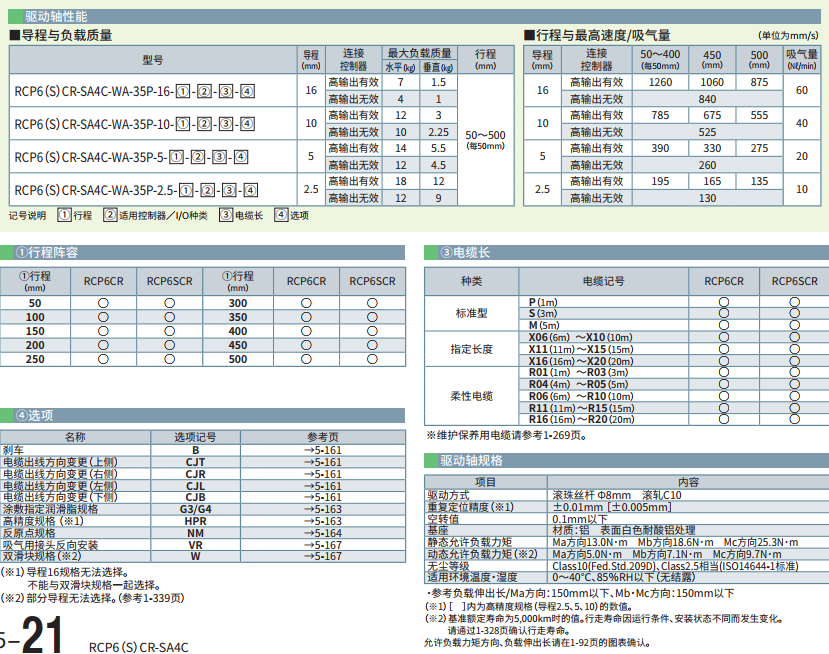Click the HPR option code cell

[196, 521]
